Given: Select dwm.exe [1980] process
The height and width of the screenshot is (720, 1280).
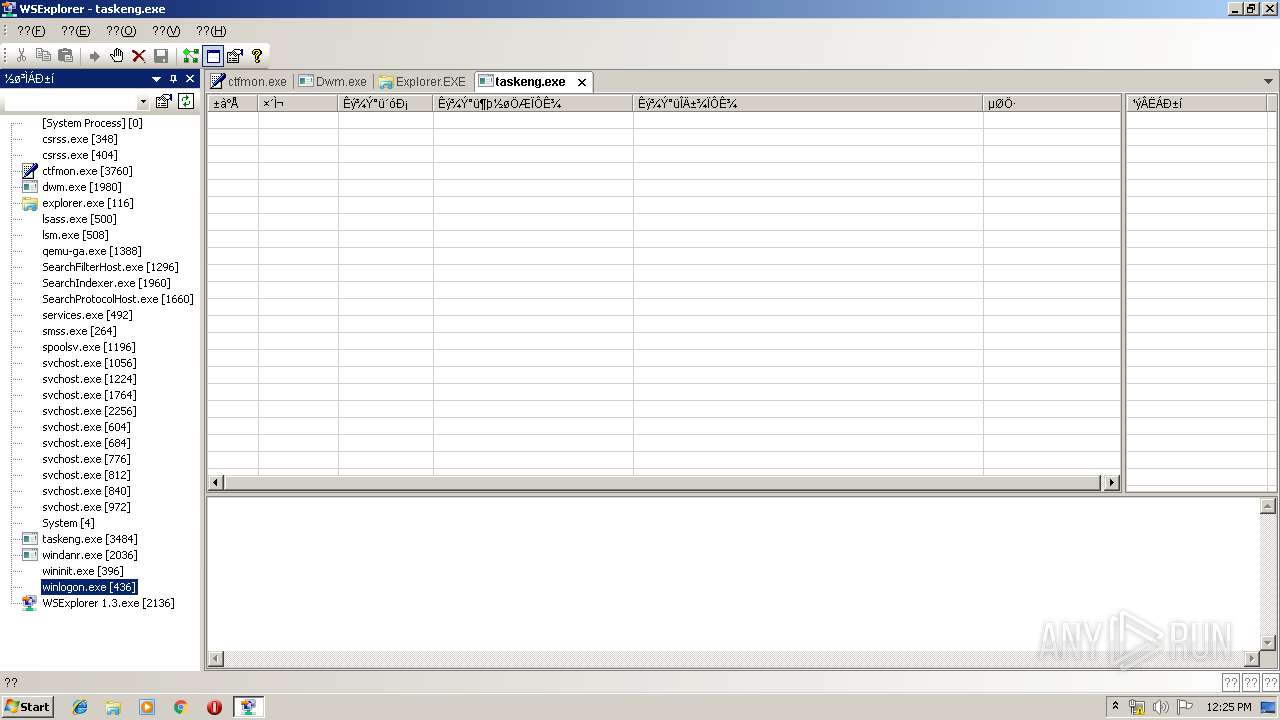Looking at the screenshot, I should coord(82,187).
